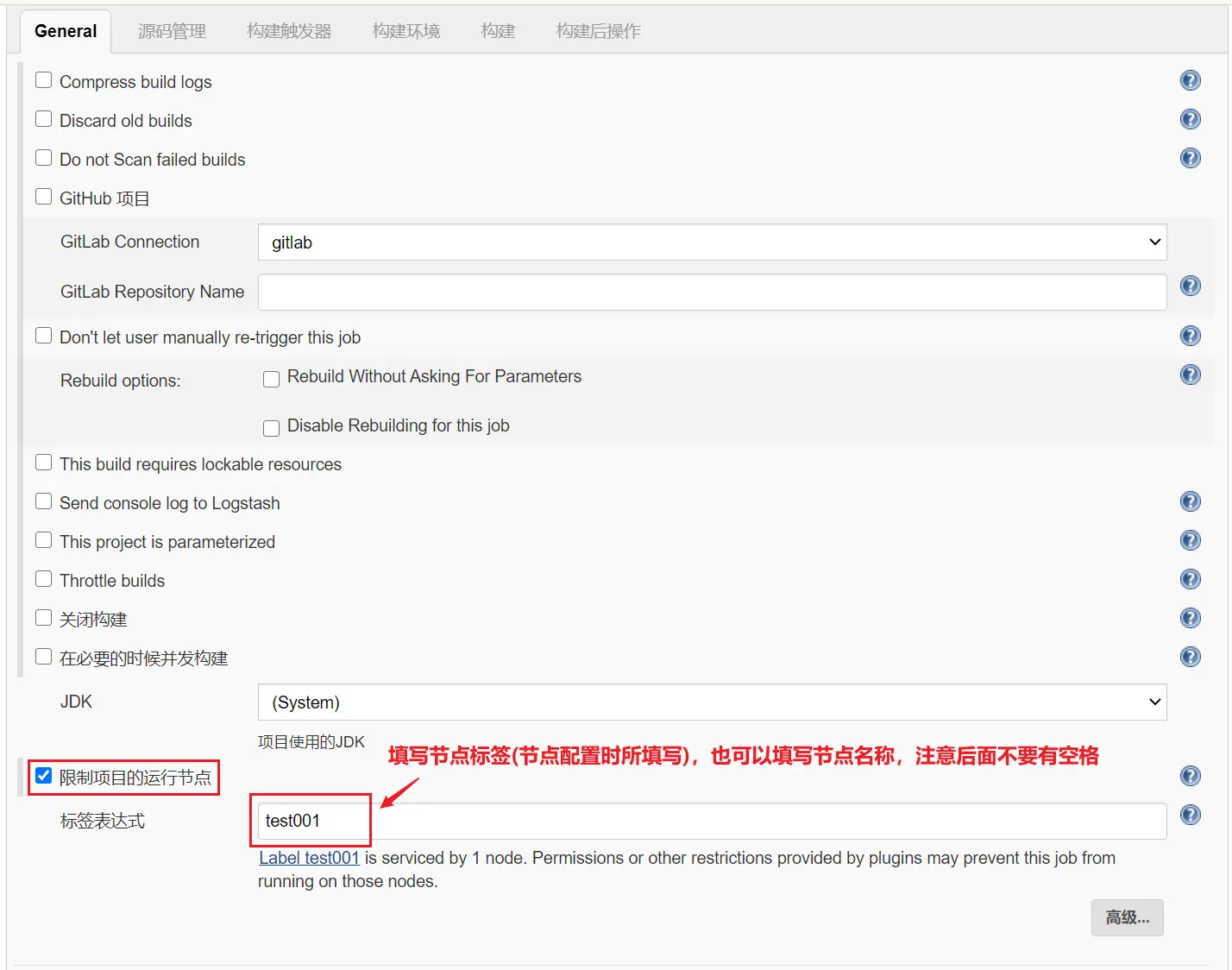Viewport: 1232px width, 970px height.
Task: Check Discard old builds
Action: (x=43, y=119)
